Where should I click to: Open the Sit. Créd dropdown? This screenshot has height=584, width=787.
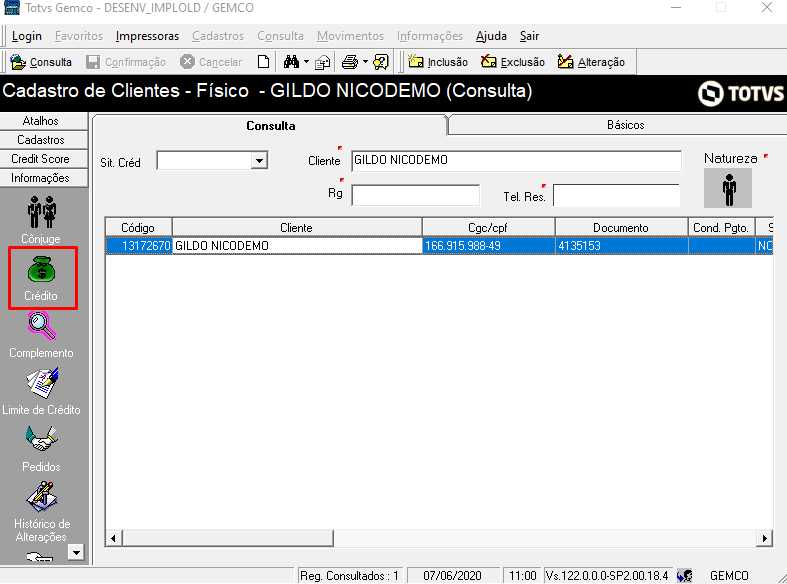tap(259, 161)
